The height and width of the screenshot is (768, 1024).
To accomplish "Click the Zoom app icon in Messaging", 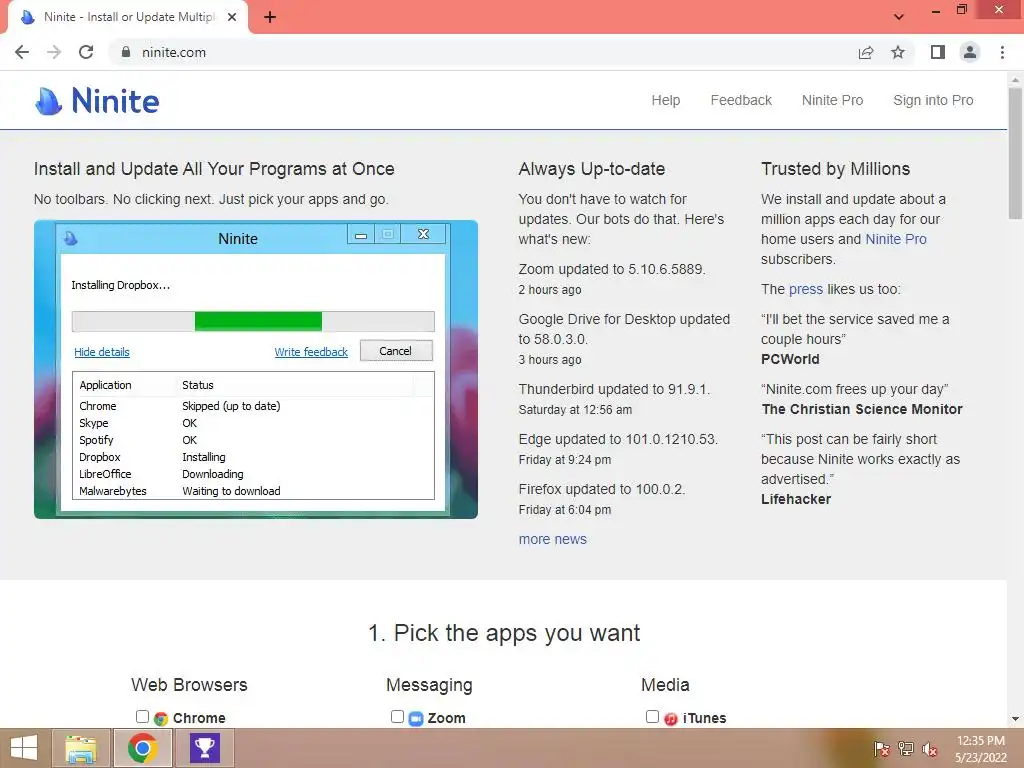I will point(416,718).
